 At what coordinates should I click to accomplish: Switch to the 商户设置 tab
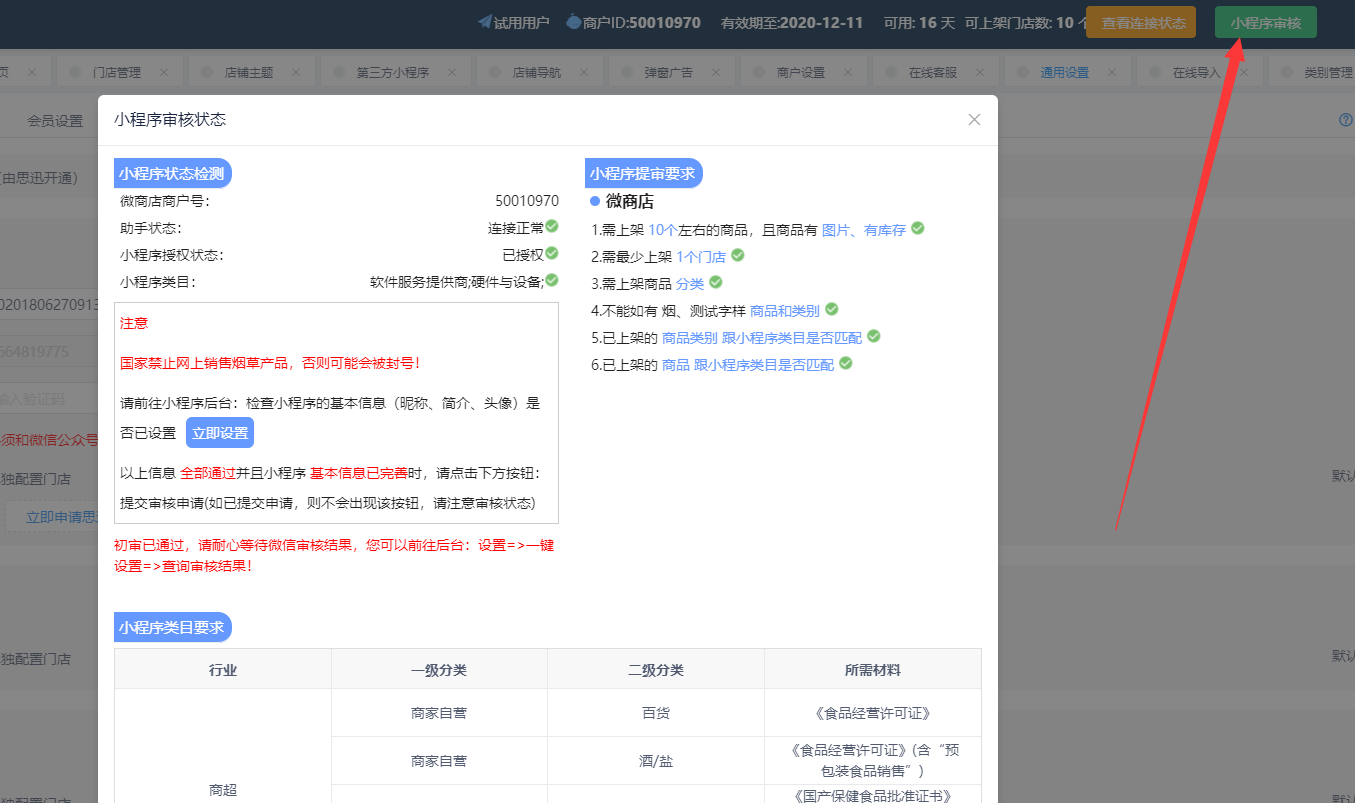pyautogui.click(x=800, y=73)
